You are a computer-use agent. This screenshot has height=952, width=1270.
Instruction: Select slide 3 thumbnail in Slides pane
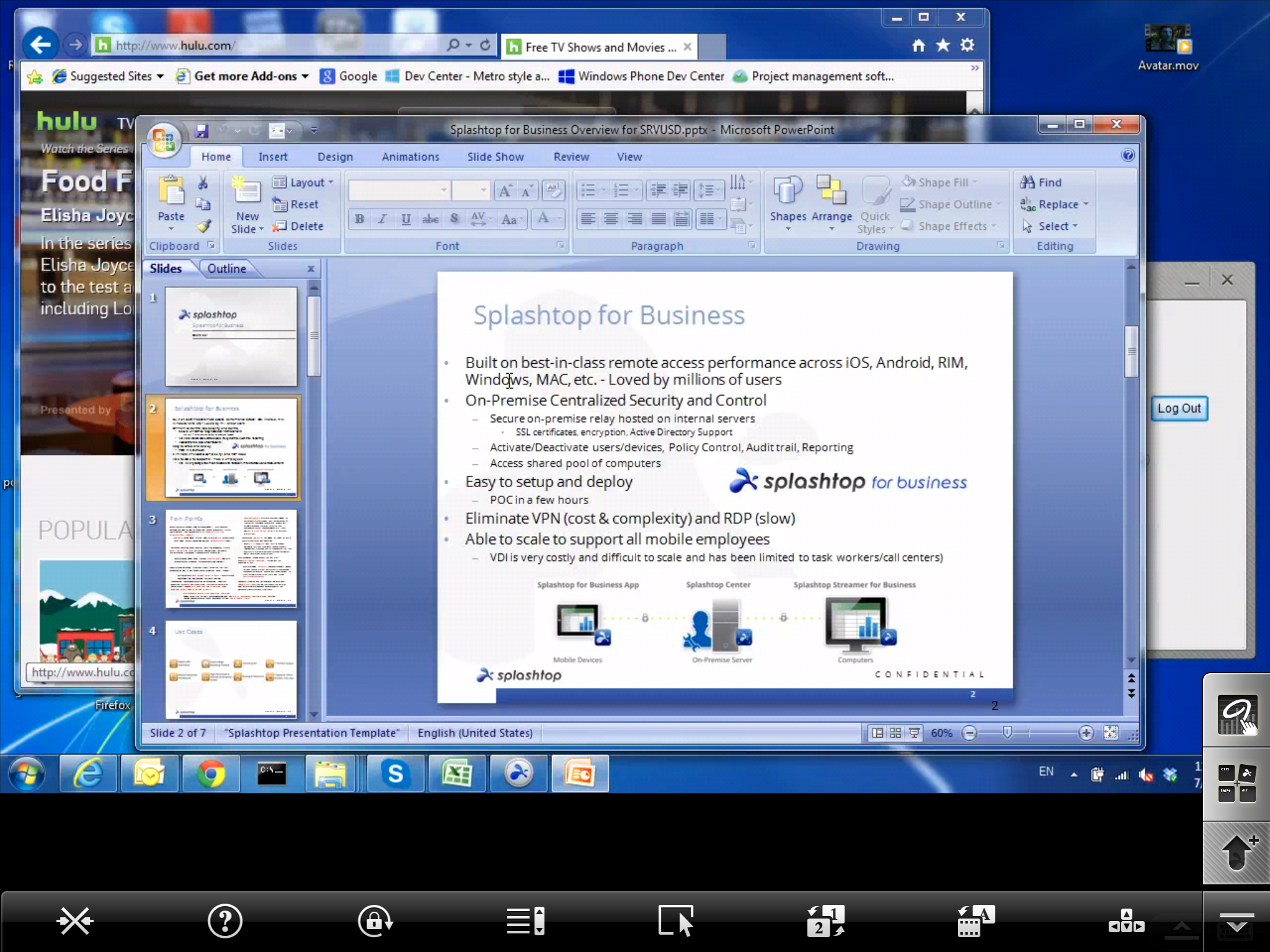click(x=231, y=558)
